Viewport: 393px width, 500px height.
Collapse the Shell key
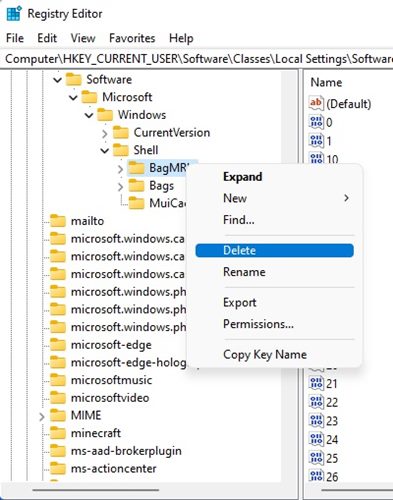105,151
